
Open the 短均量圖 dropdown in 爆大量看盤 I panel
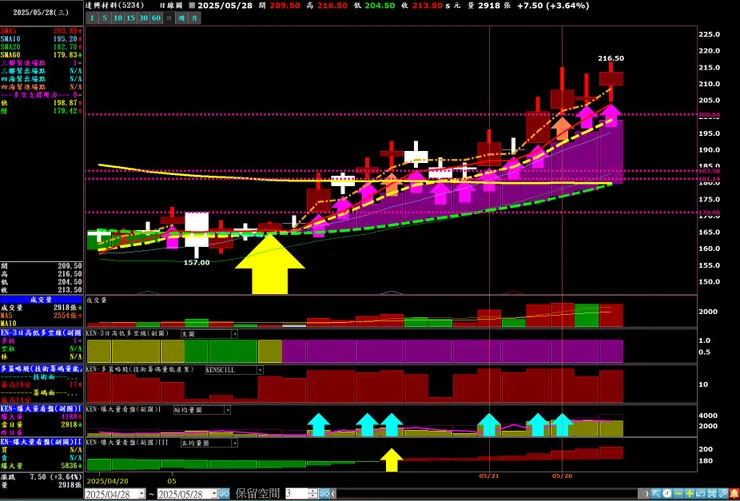click(227, 410)
